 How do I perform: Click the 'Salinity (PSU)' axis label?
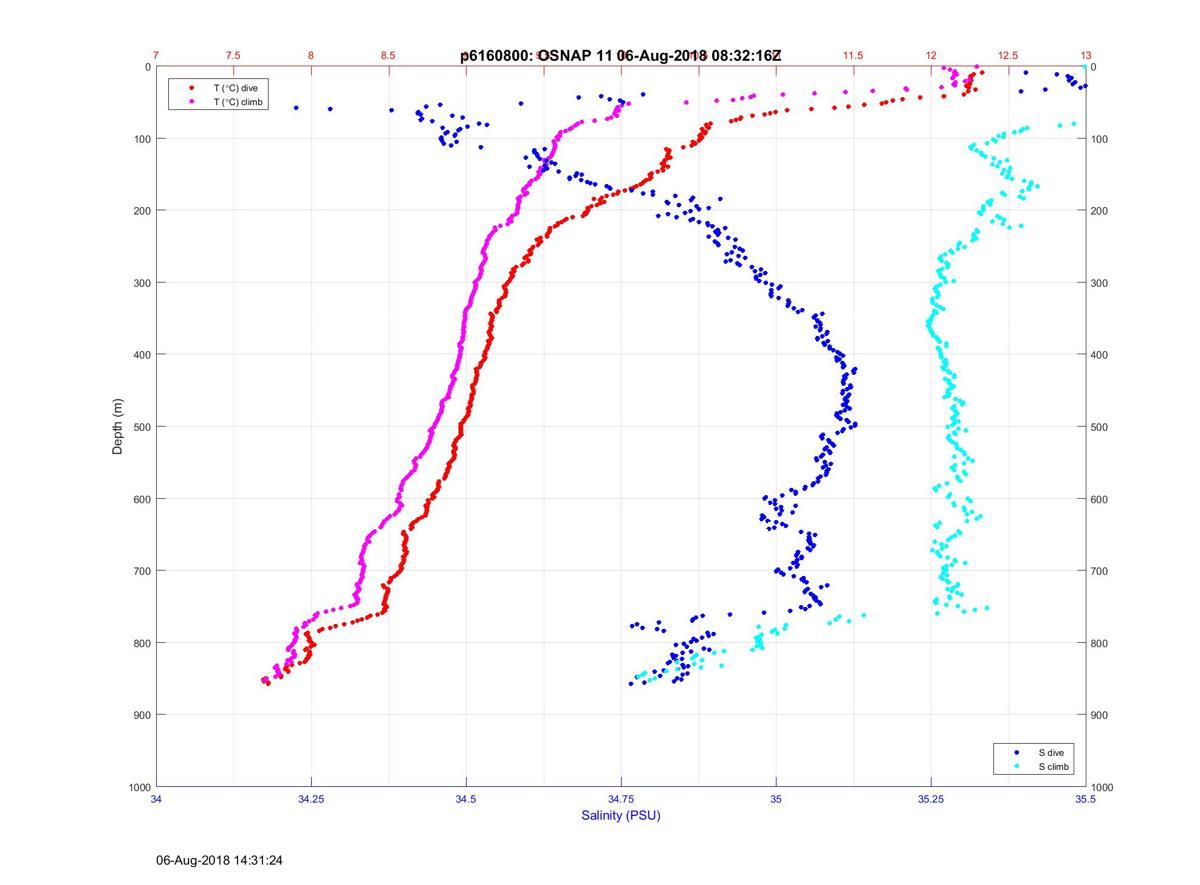pos(621,816)
